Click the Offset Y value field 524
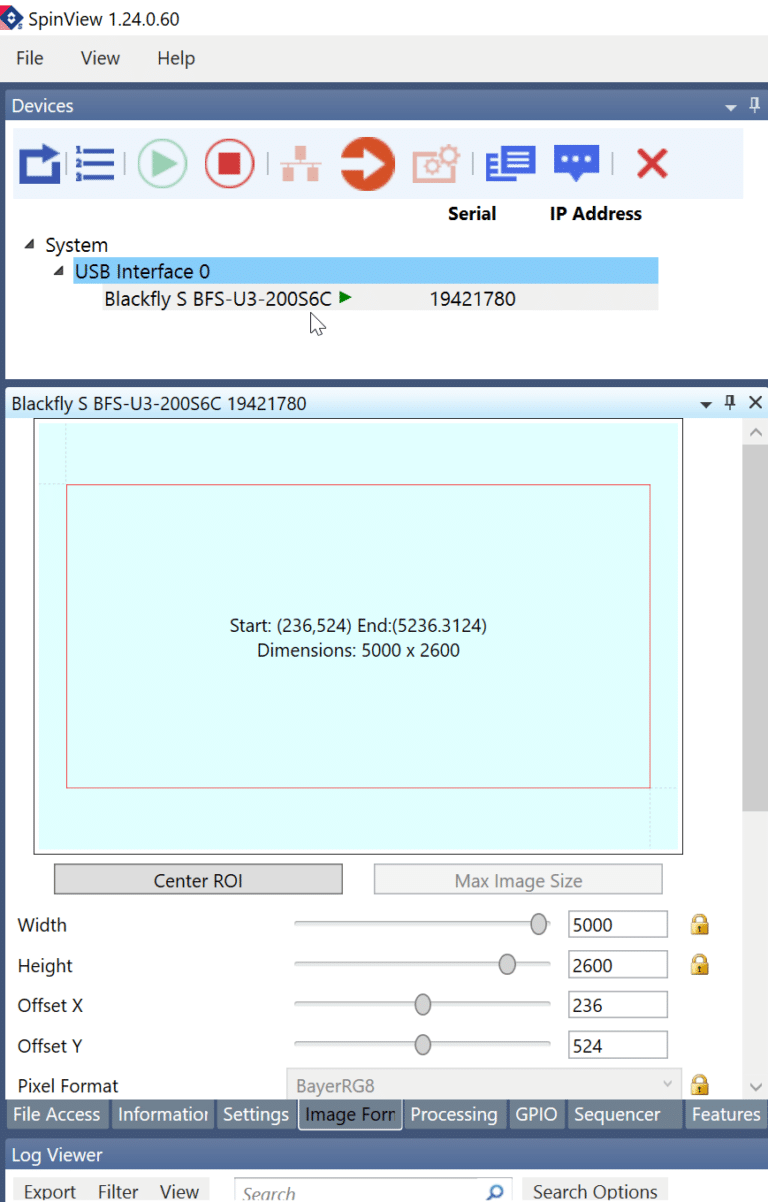 point(617,1046)
